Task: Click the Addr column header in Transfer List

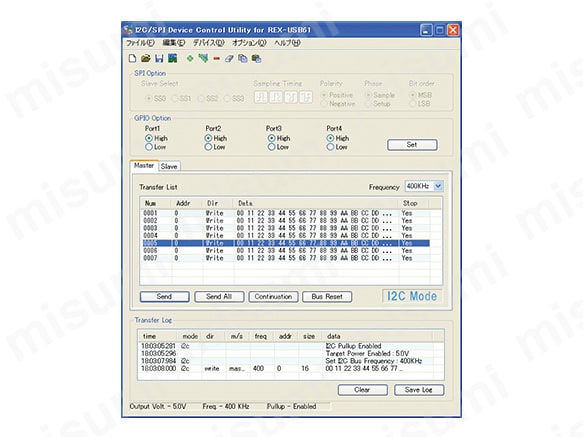Action: click(187, 203)
